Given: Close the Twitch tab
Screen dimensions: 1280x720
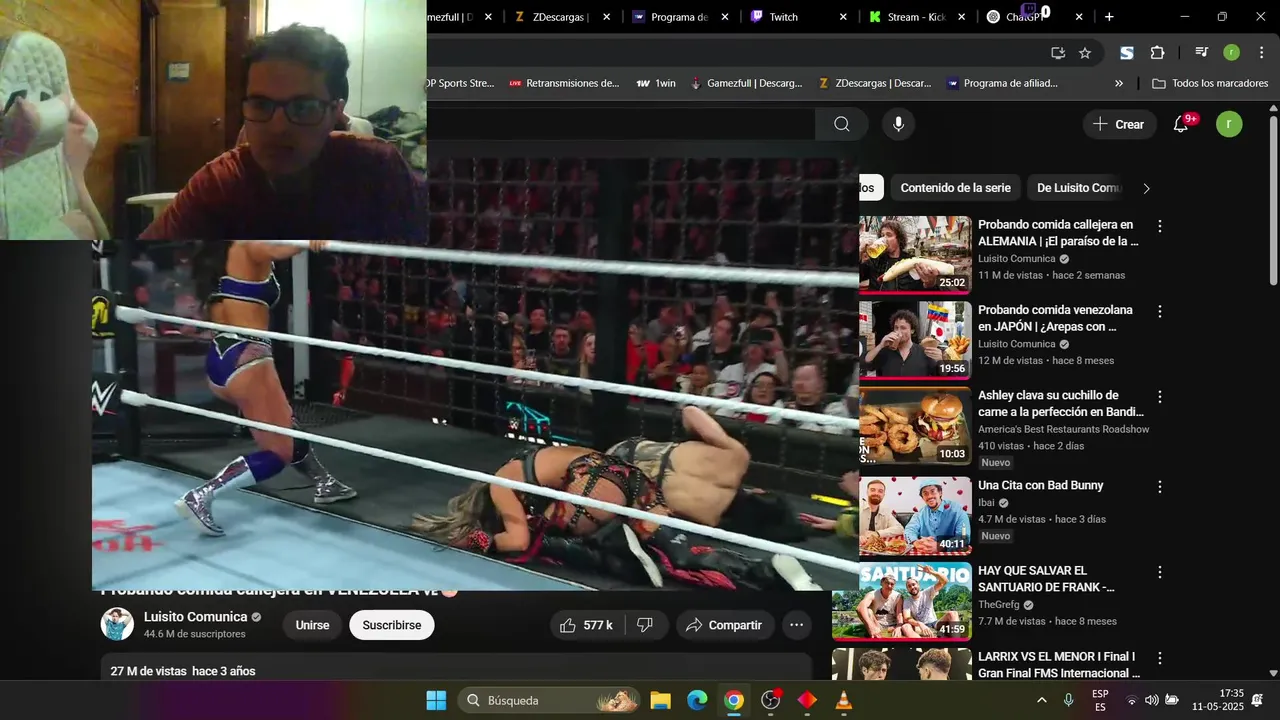Looking at the screenshot, I should tap(843, 17).
